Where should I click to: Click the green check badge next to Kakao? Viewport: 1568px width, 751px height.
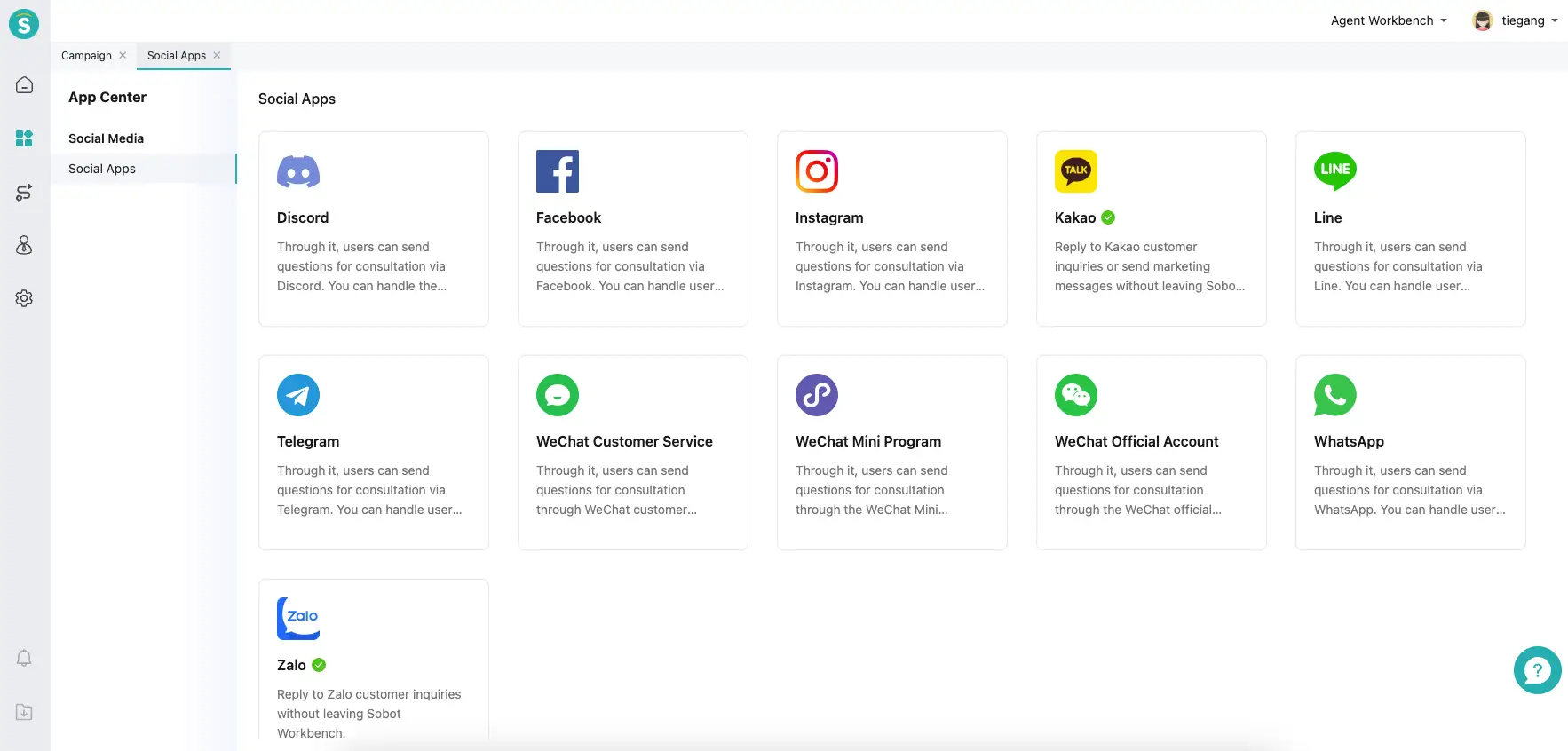(1108, 217)
